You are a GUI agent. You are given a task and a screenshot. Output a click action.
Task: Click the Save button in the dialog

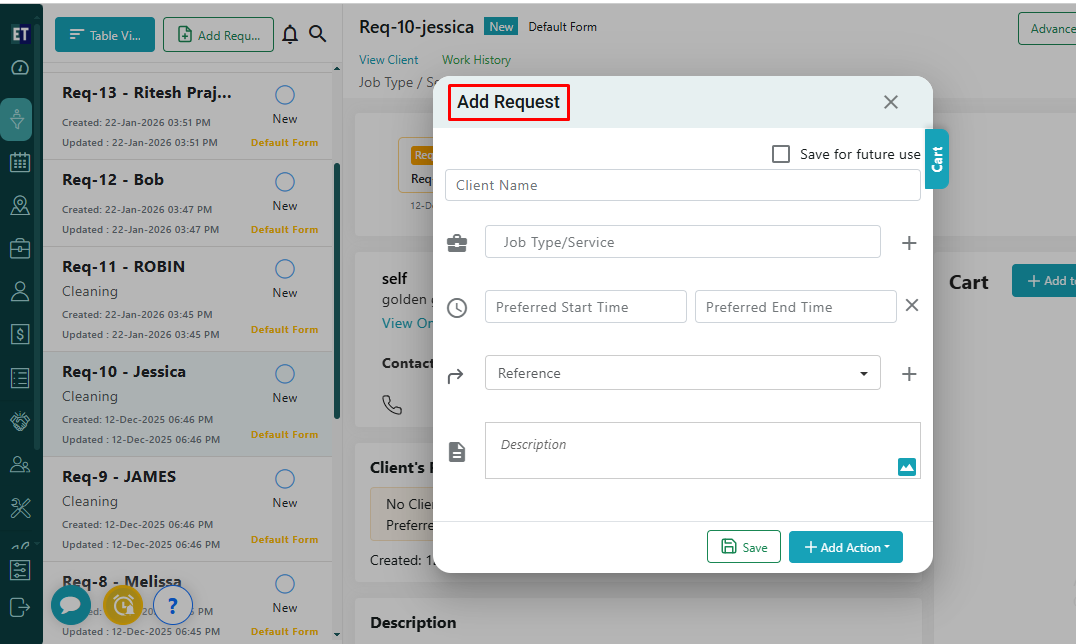pyautogui.click(x=744, y=547)
